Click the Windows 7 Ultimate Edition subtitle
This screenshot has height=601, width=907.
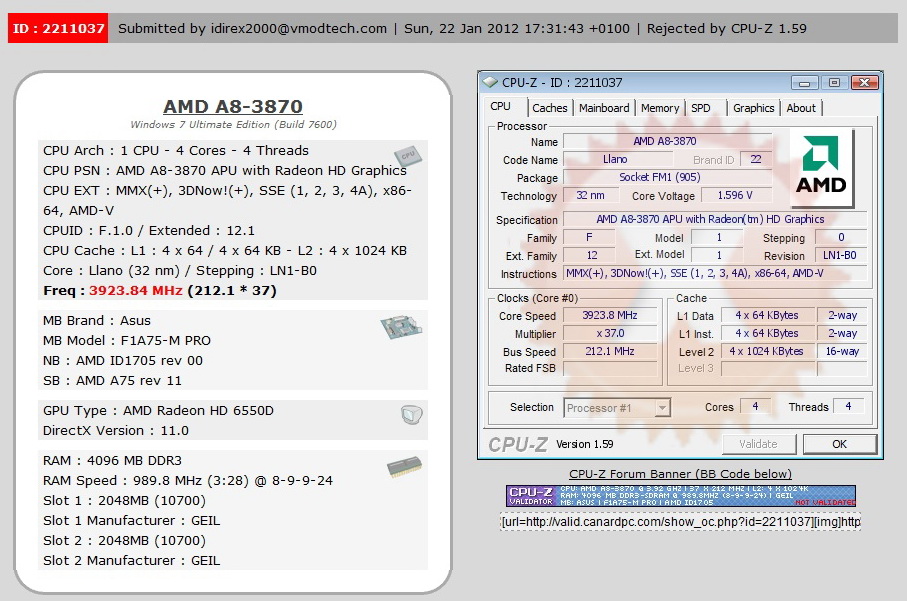pos(233,124)
